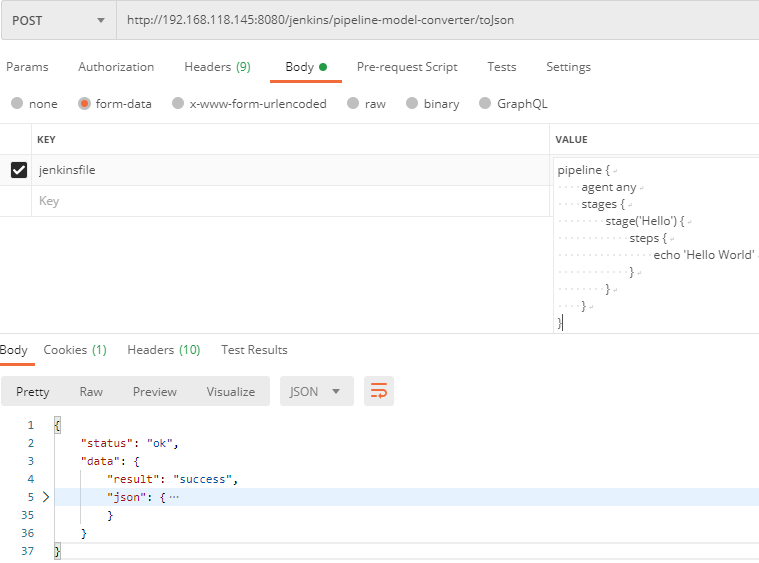Click the jenkinsfile key cell
The width and height of the screenshot is (759, 563).
point(290,170)
